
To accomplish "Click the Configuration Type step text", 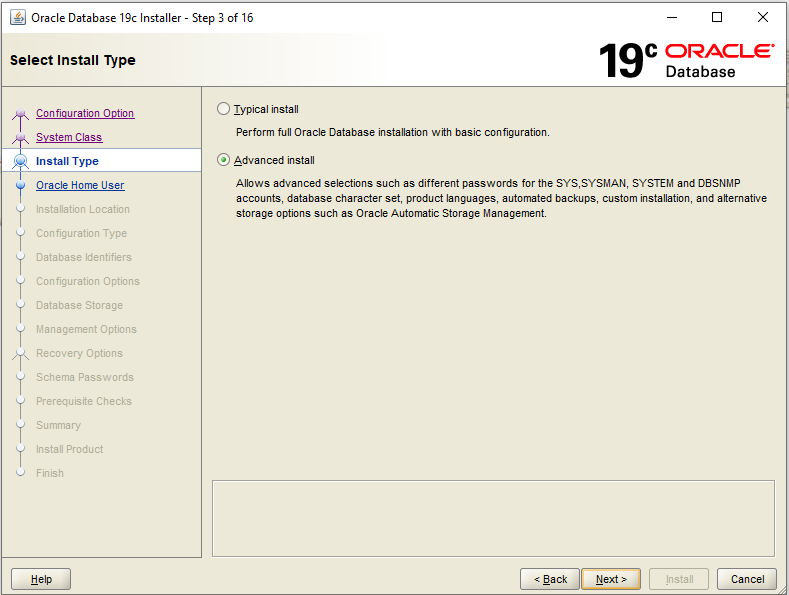I will click(x=81, y=234).
